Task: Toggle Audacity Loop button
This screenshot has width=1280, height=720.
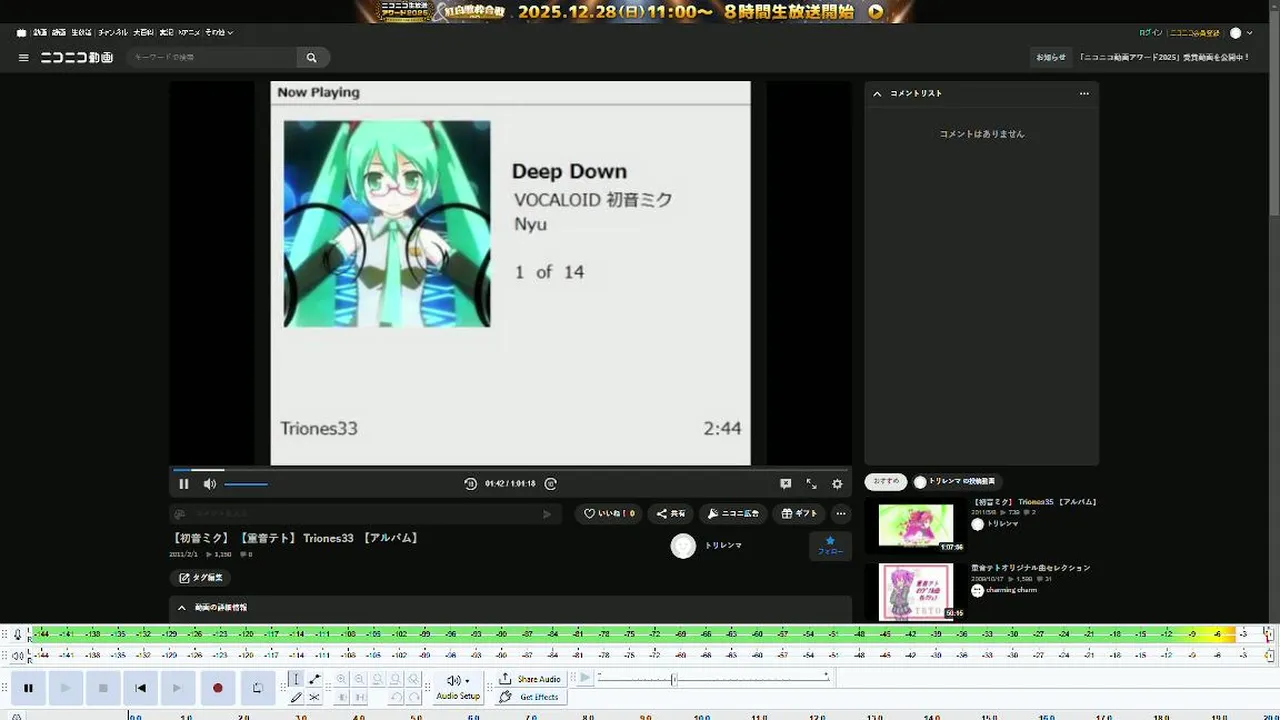Action: (x=257, y=688)
